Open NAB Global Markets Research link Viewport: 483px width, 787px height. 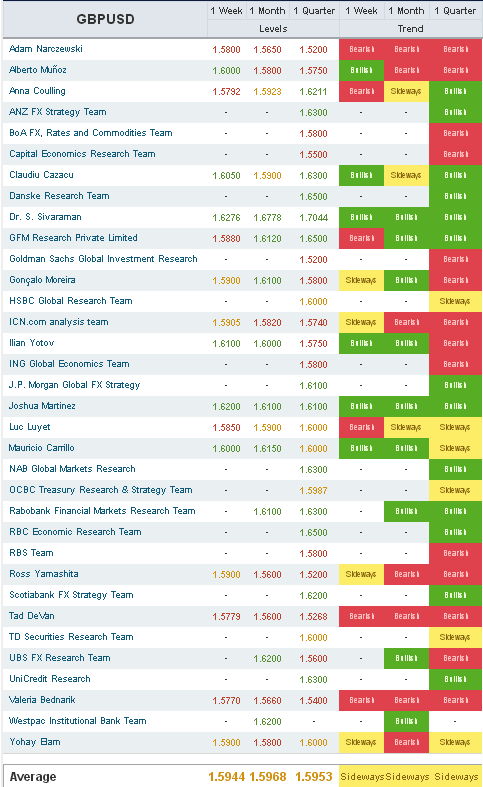click(72, 469)
